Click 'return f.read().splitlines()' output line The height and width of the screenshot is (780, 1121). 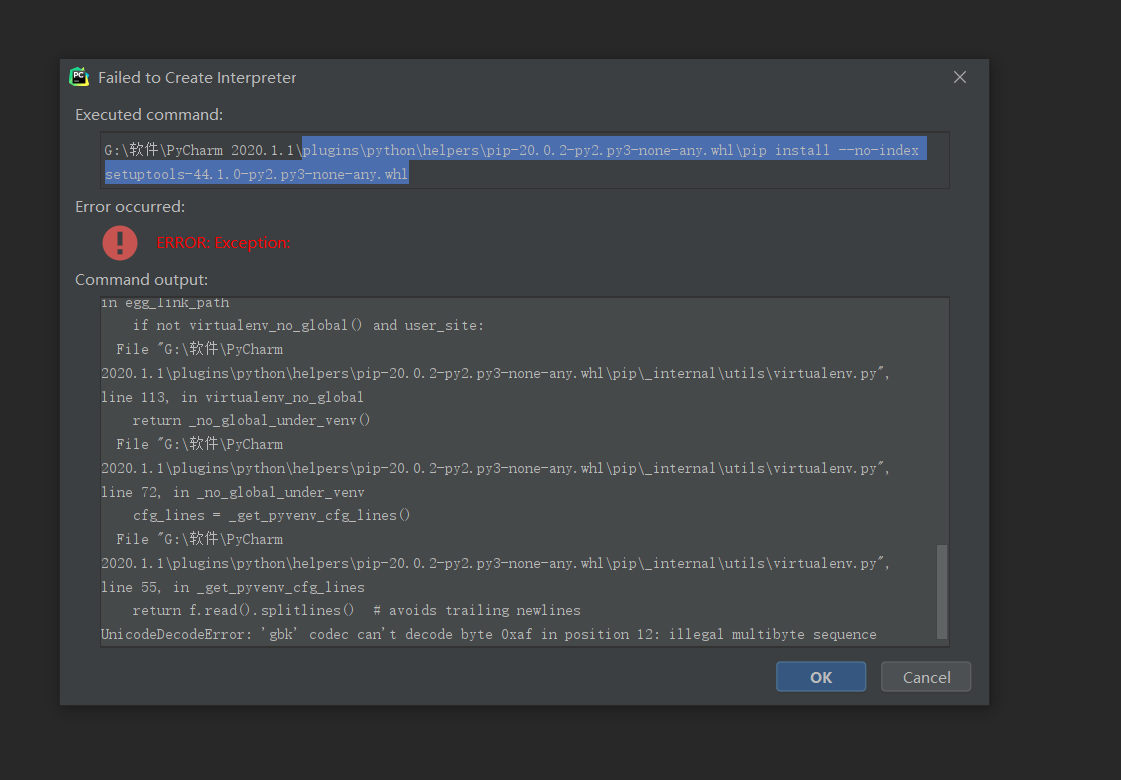pyautogui.click(x=356, y=611)
